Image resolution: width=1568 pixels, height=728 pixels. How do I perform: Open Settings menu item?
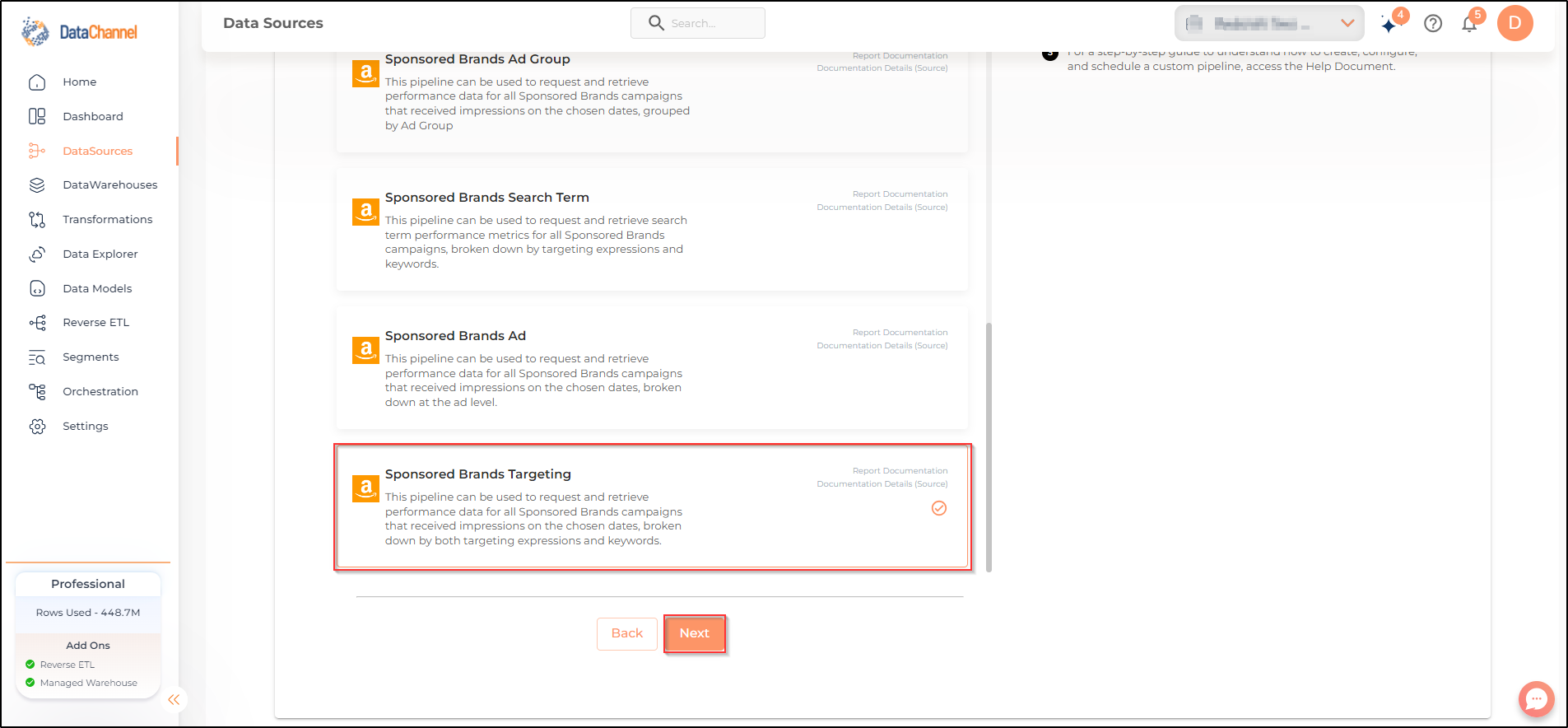pos(86,427)
